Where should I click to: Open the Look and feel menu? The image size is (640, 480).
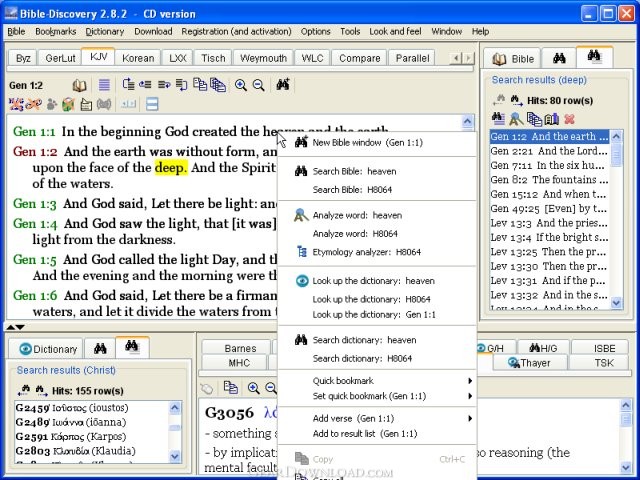[x=395, y=31]
